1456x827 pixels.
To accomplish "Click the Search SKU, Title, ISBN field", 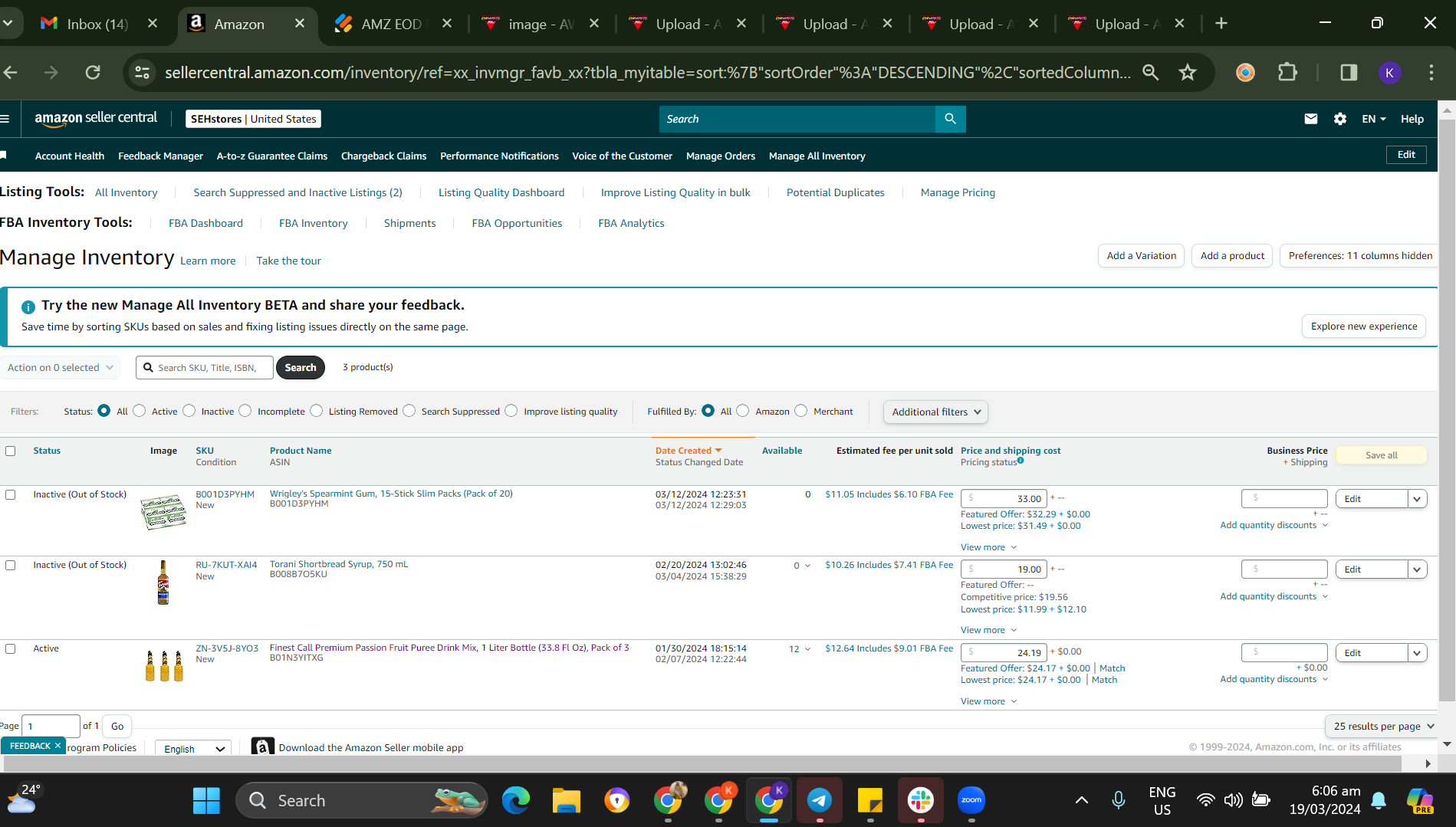I will pos(204,367).
